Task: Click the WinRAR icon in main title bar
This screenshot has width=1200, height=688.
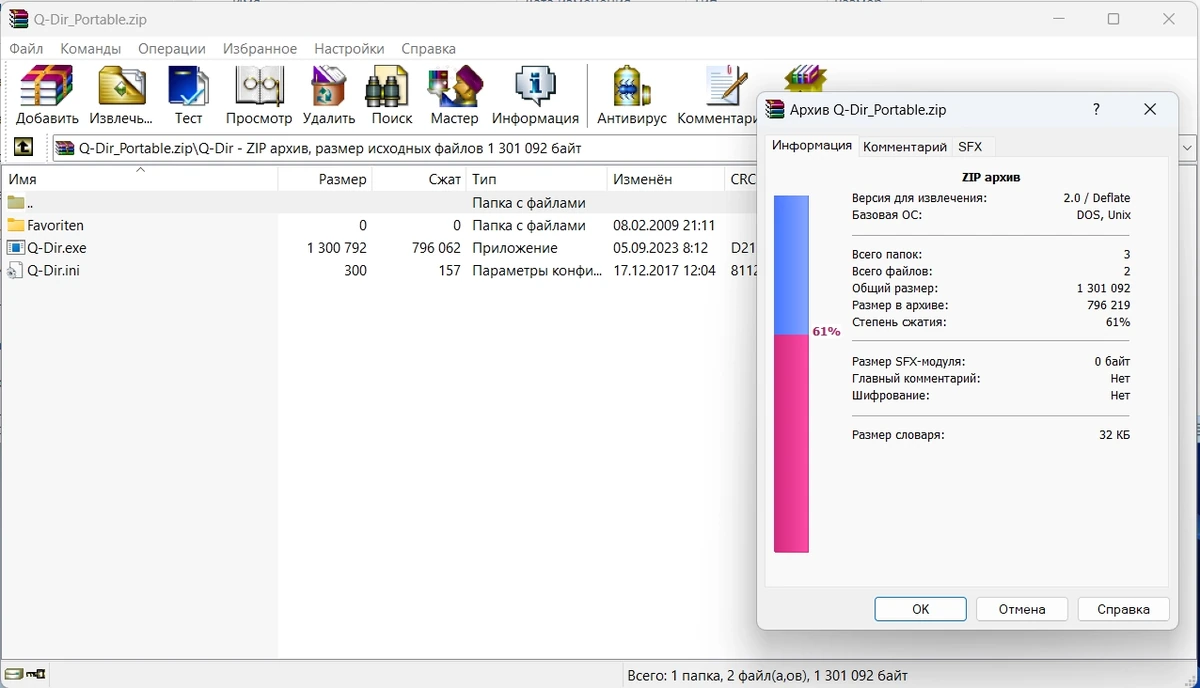Action: (17, 19)
